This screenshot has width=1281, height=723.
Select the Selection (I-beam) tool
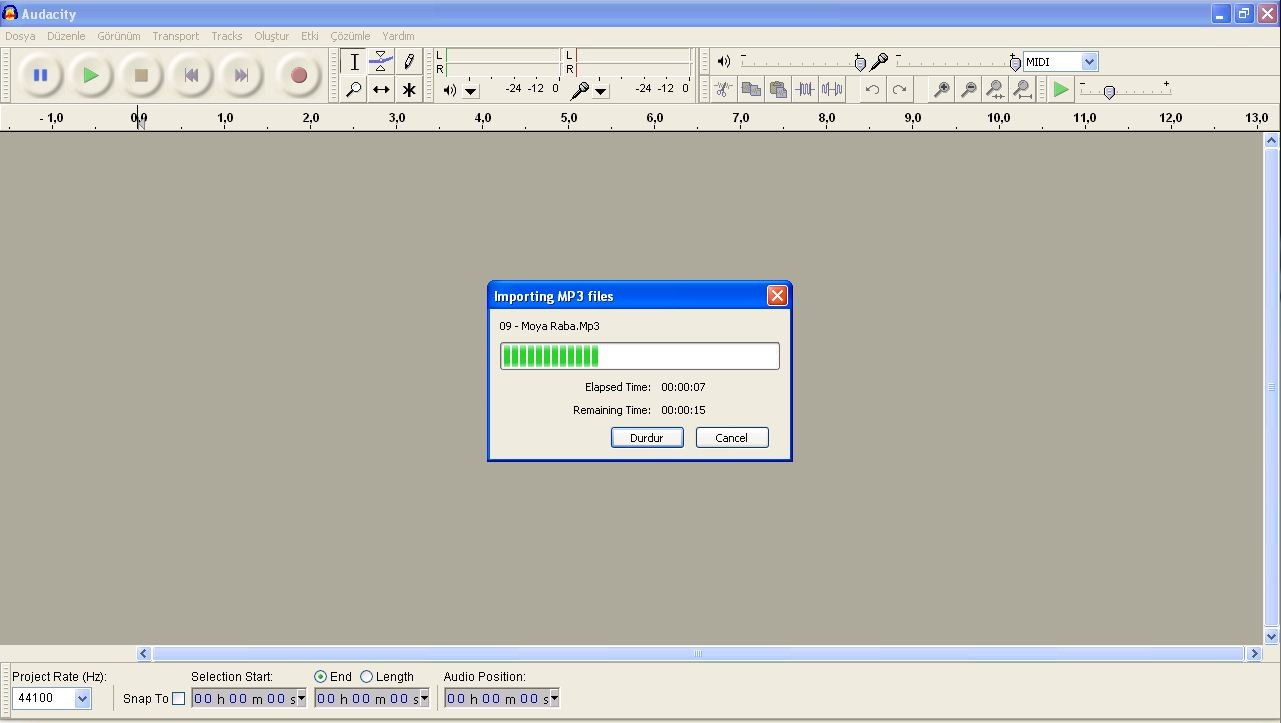pos(354,62)
